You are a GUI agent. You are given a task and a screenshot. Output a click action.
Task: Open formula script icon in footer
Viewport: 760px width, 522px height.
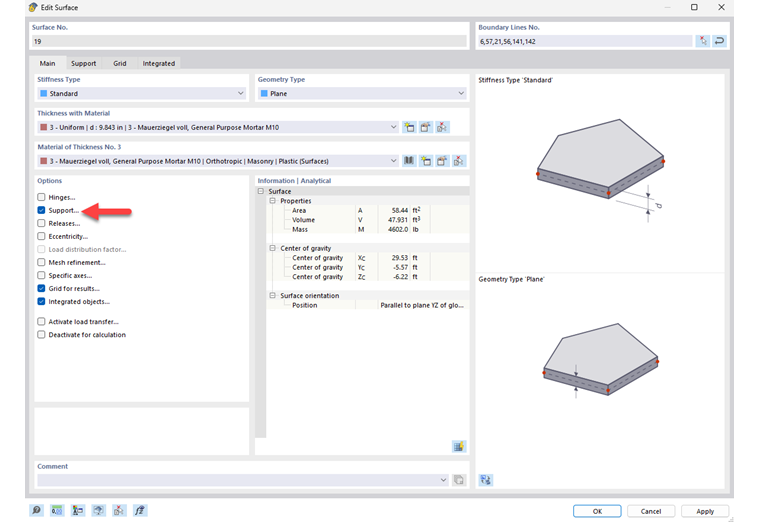140,510
